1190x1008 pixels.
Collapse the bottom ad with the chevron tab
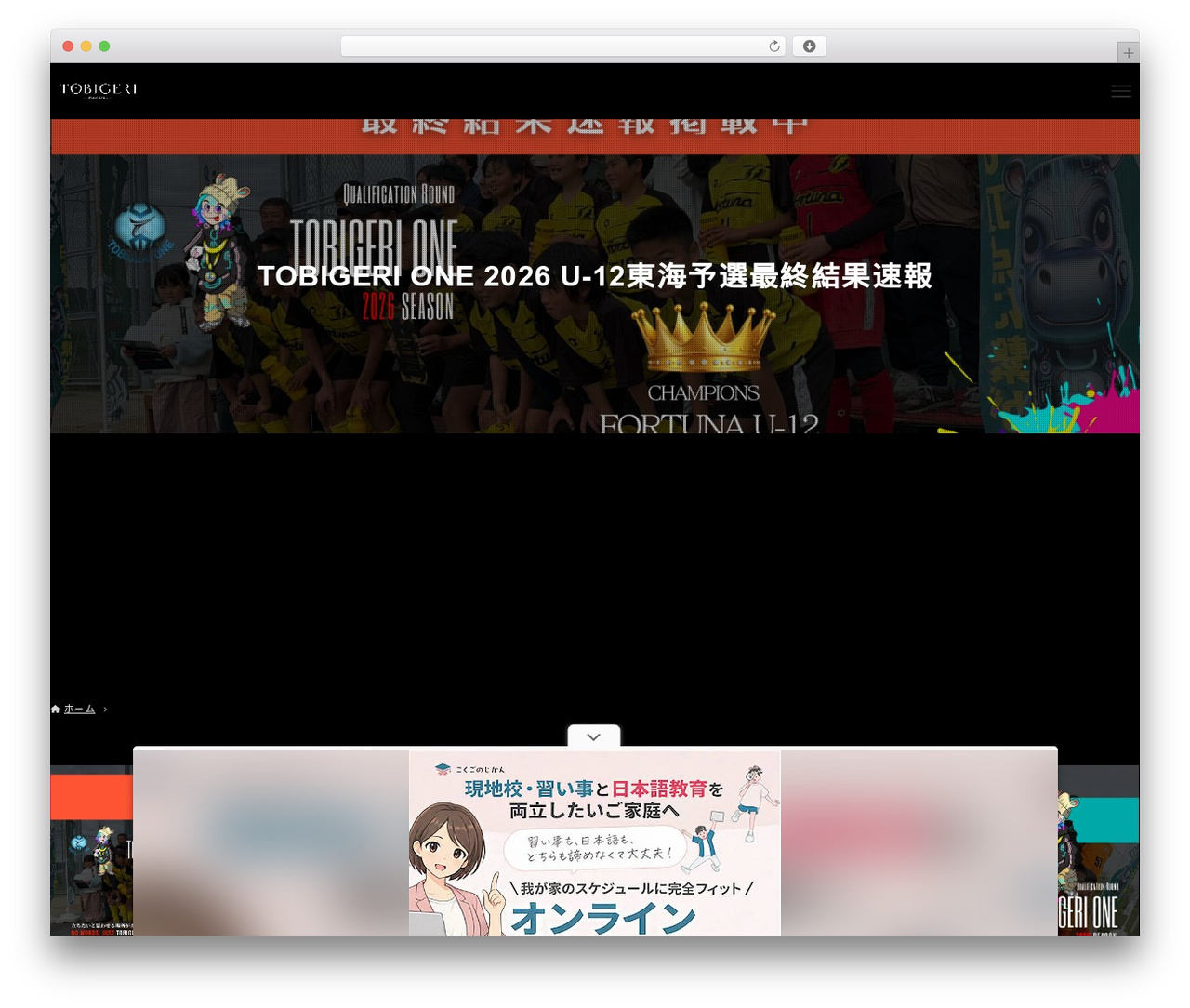594,736
